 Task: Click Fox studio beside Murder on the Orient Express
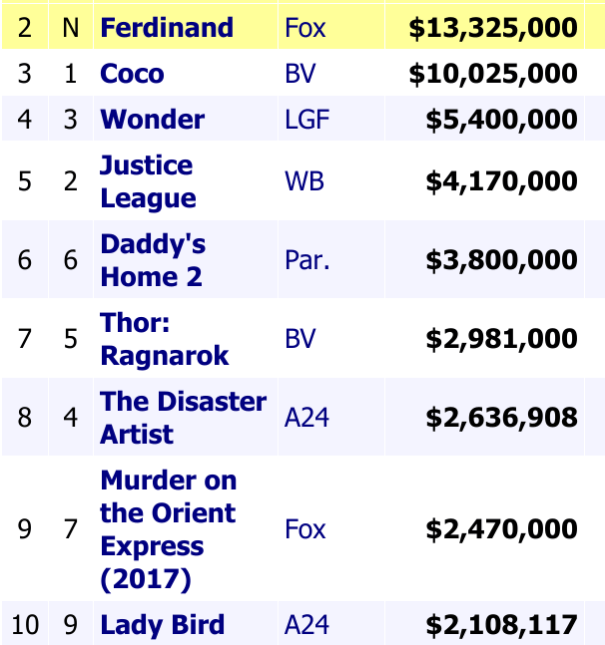pyautogui.click(x=305, y=529)
